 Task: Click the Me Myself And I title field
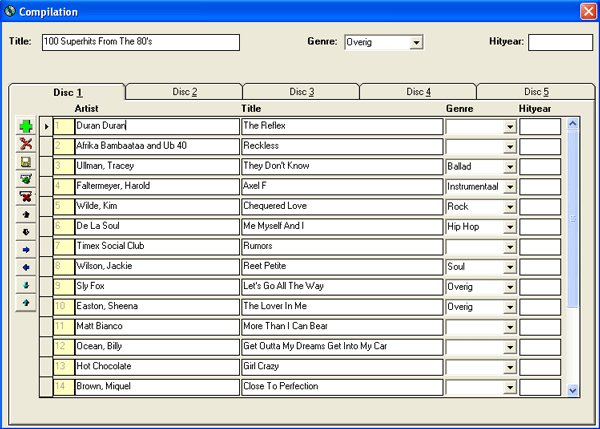point(342,227)
